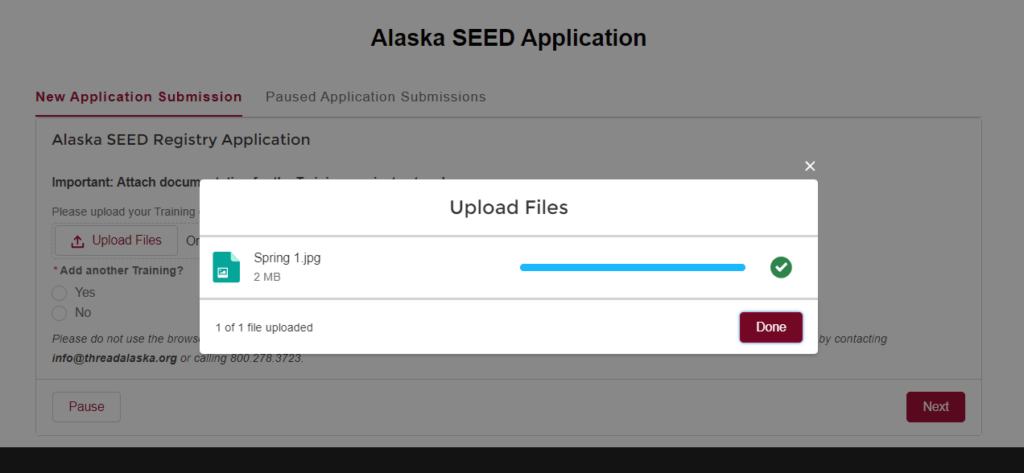
Task: Click the 2 MB file size label
Action: 267,277
